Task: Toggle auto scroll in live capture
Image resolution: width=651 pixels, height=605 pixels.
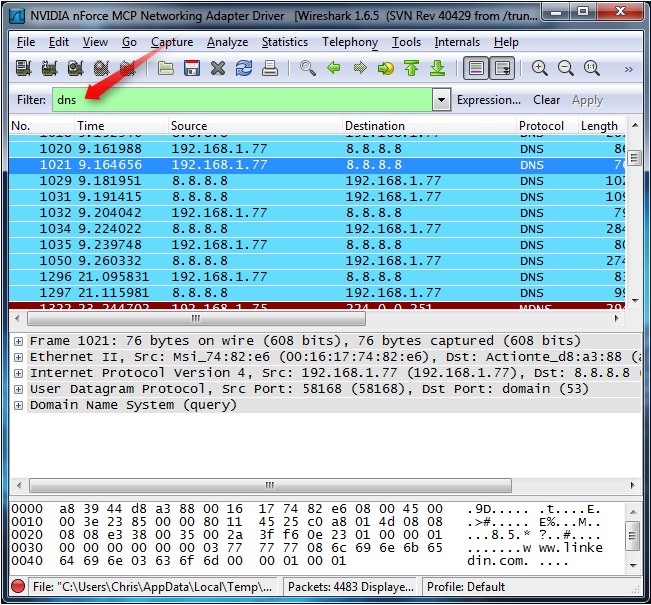Action: 502,69
